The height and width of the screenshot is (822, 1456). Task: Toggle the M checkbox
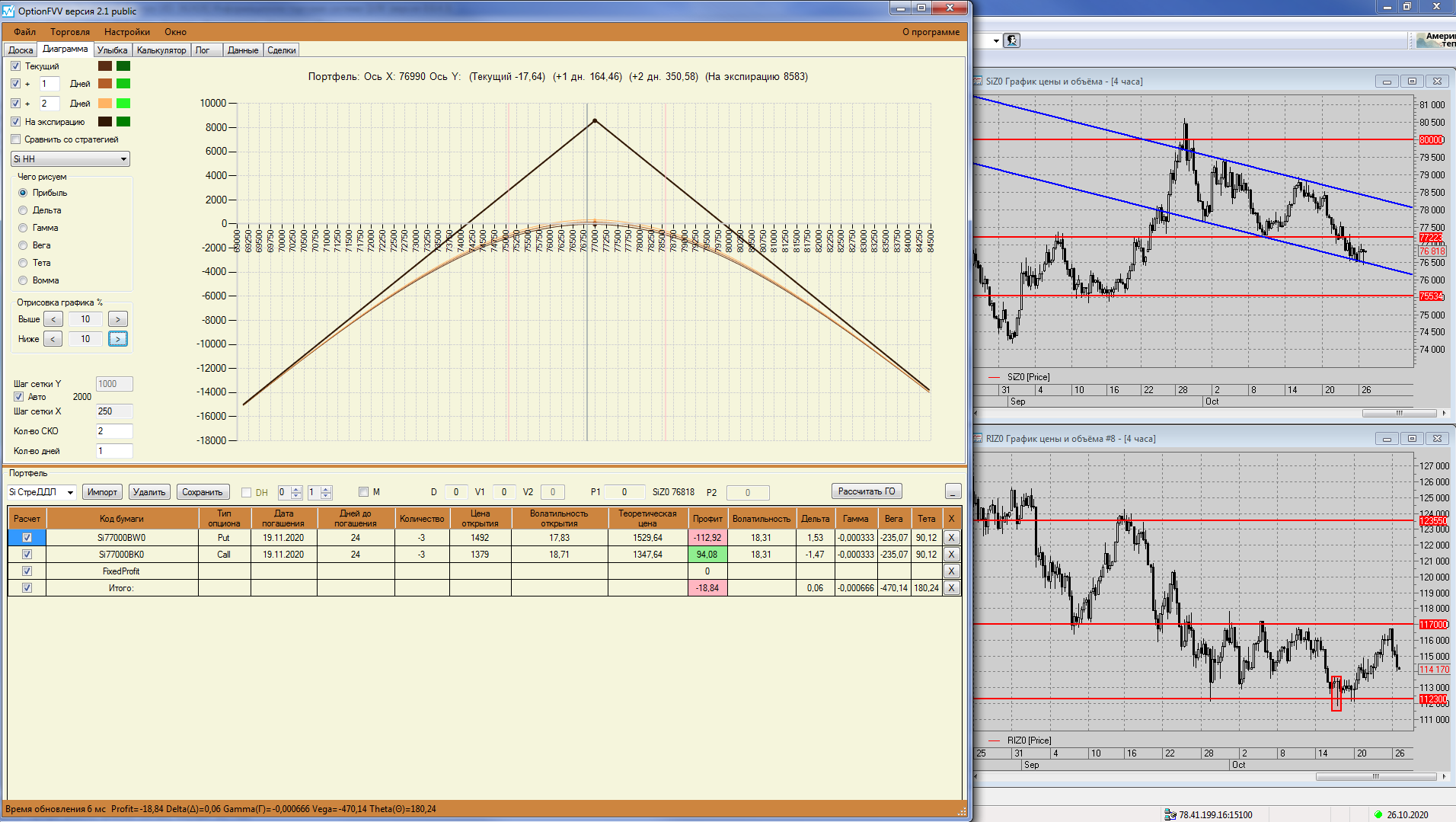point(363,492)
